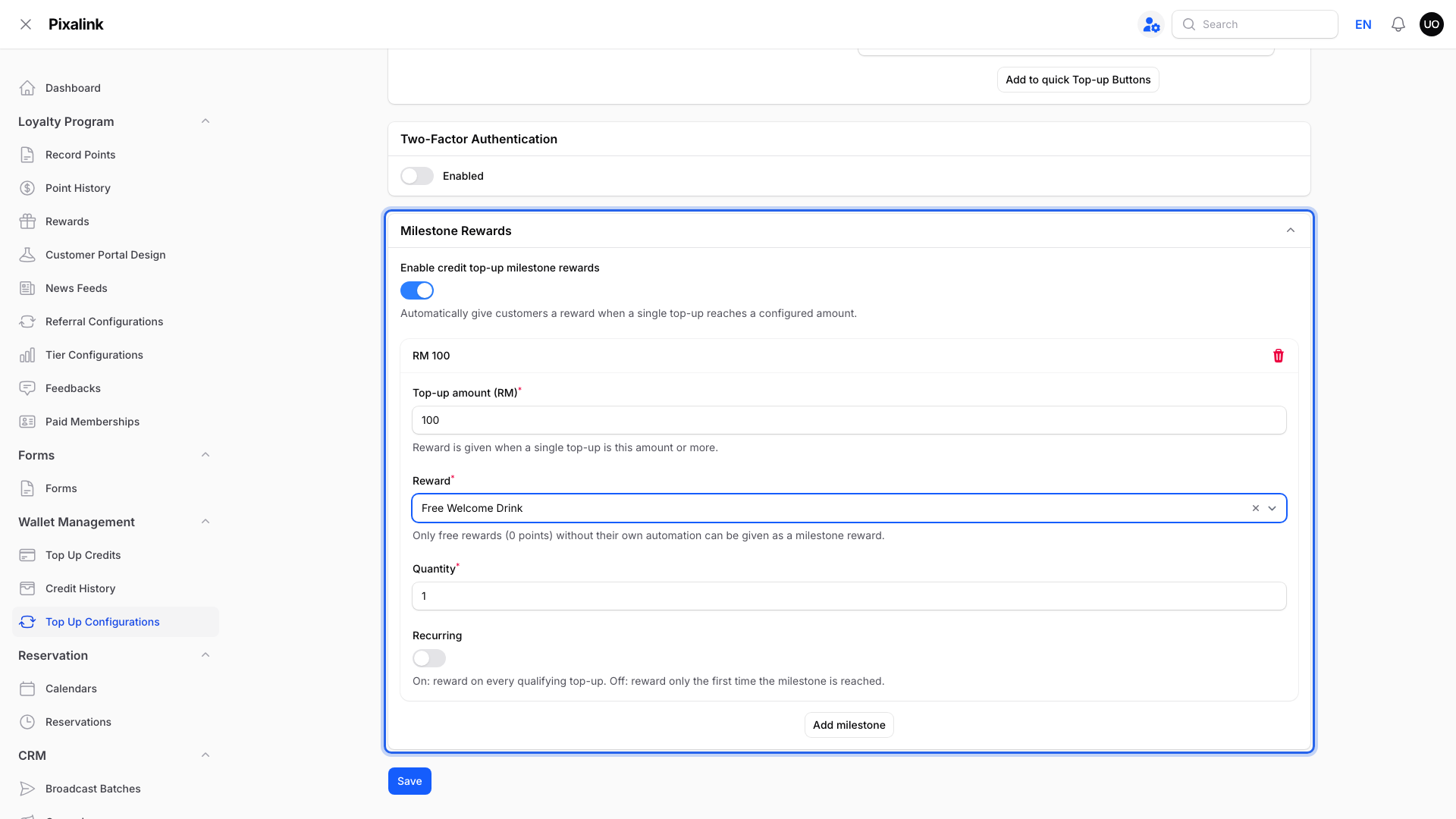Click the Dashboard home icon

pos(27,88)
